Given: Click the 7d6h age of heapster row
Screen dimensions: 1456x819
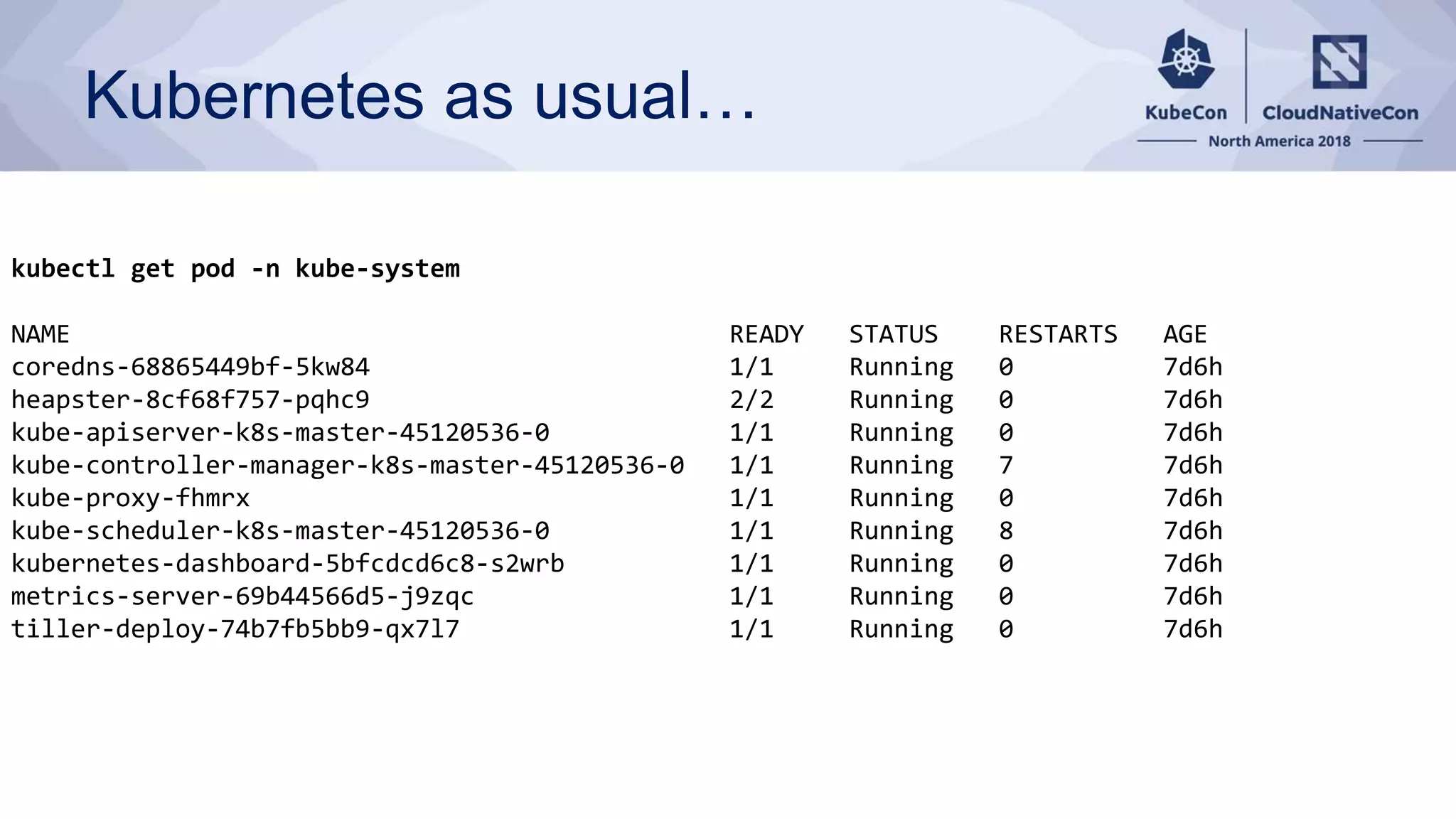Looking at the screenshot, I should [x=1193, y=400].
